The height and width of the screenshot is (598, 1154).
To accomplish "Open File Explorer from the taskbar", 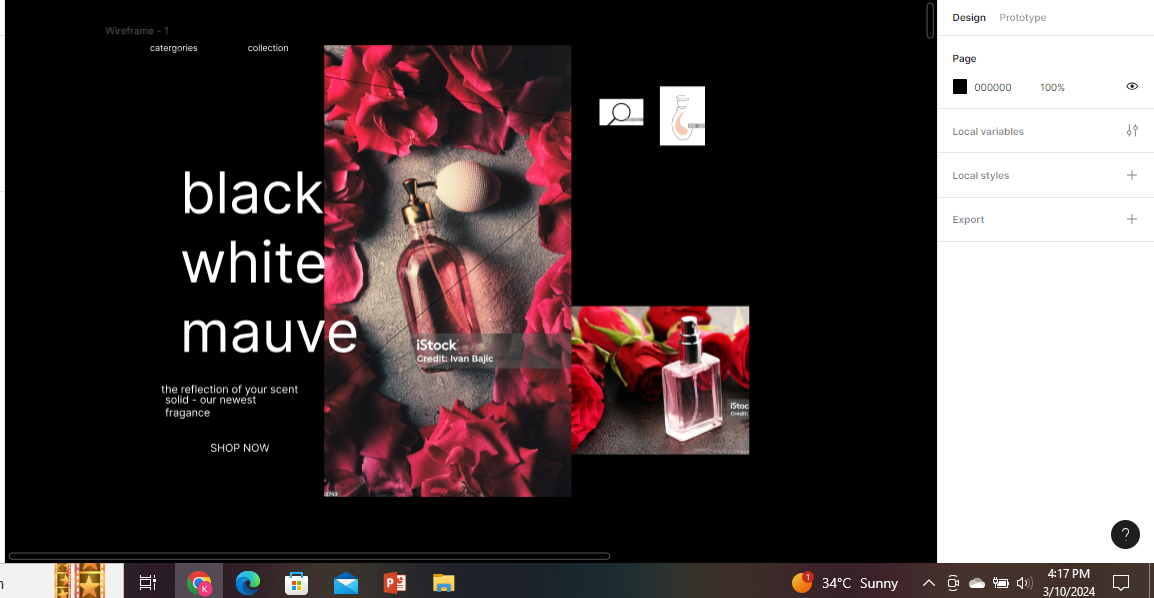I will click(x=443, y=583).
